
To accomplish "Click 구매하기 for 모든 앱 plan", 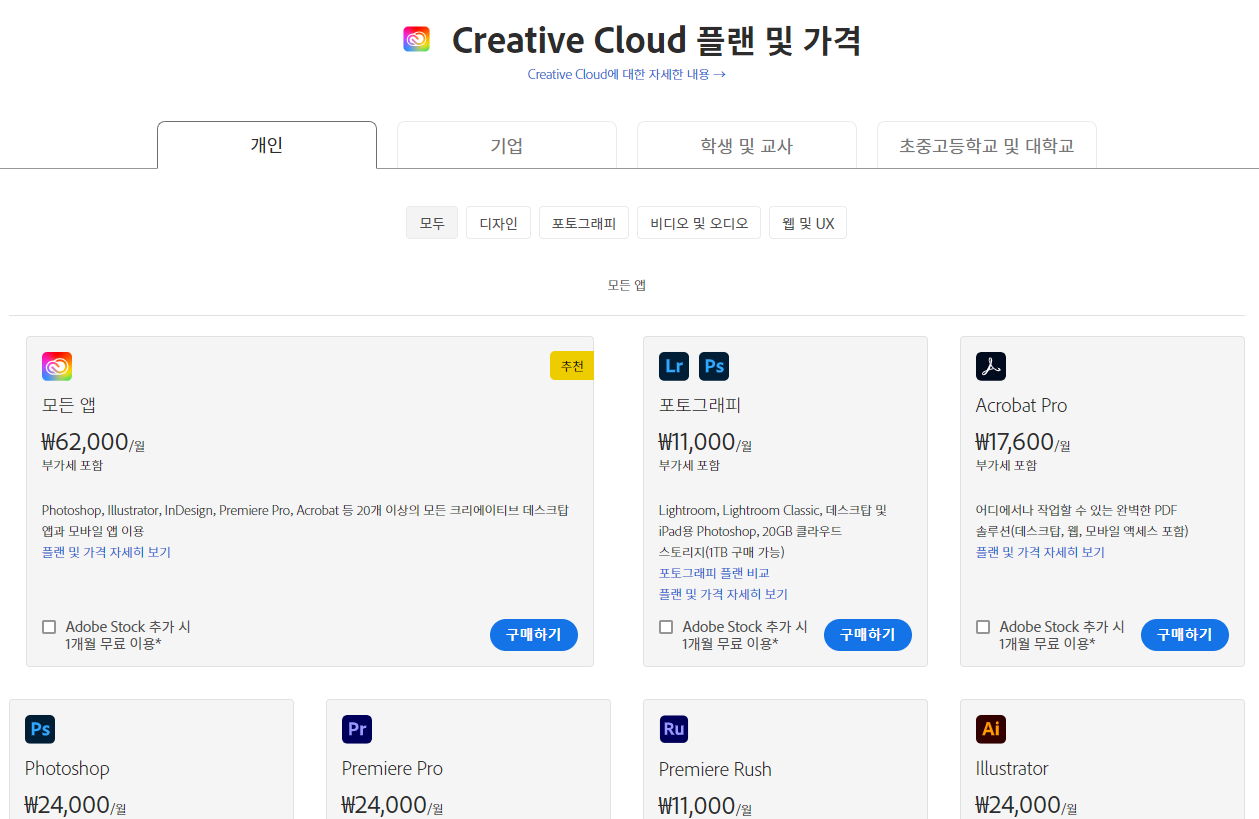I will tap(534, 635).
